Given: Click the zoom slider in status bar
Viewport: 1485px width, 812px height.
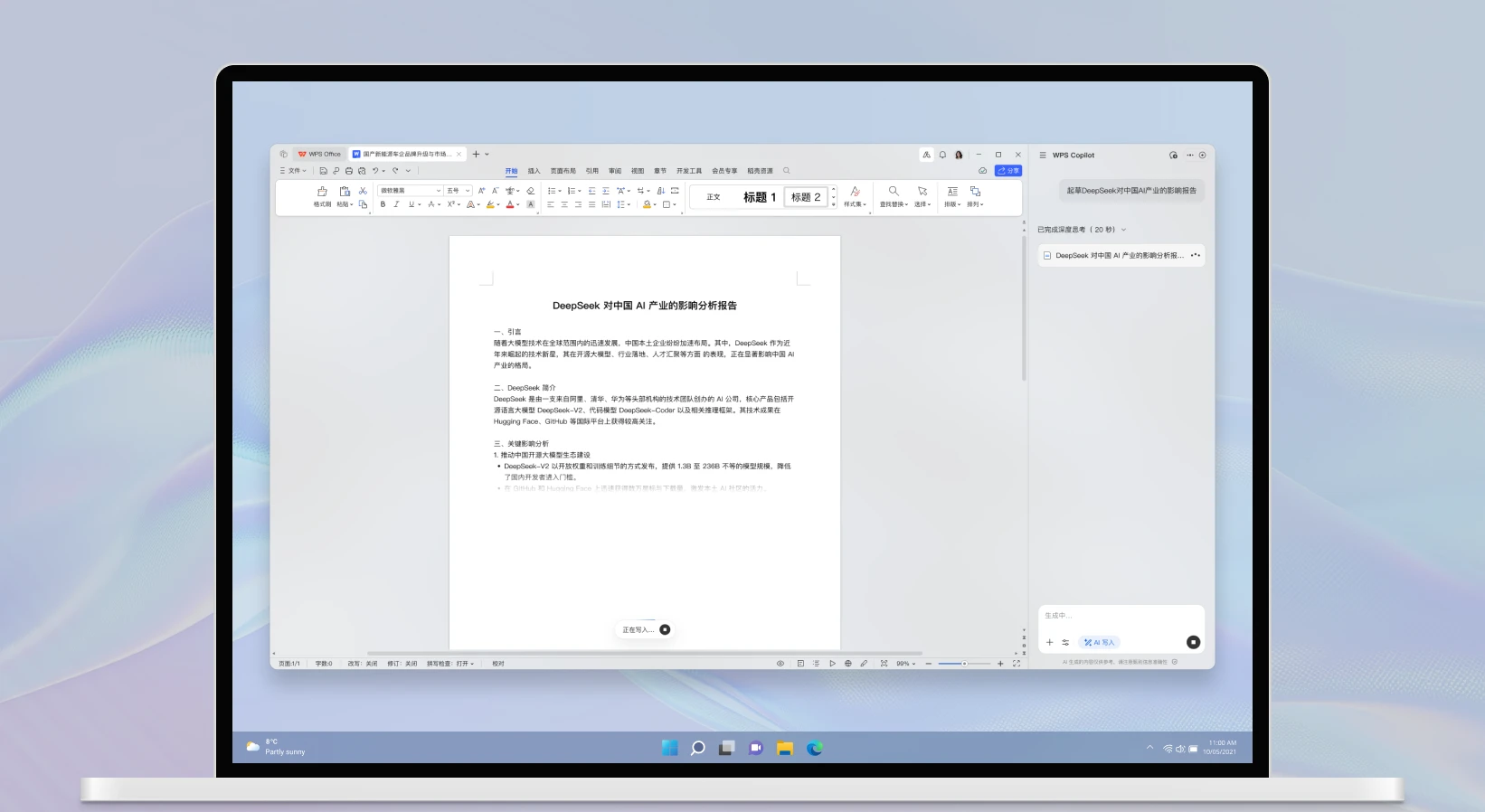Looking at the screenshot, I should click(x=964, y=664).
